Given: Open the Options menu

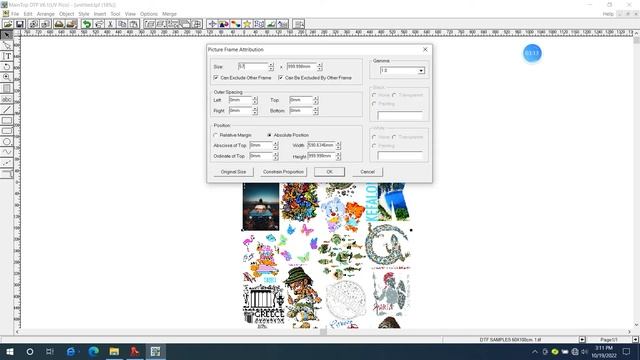Looking at the screenshot, I should pos(149,14).
